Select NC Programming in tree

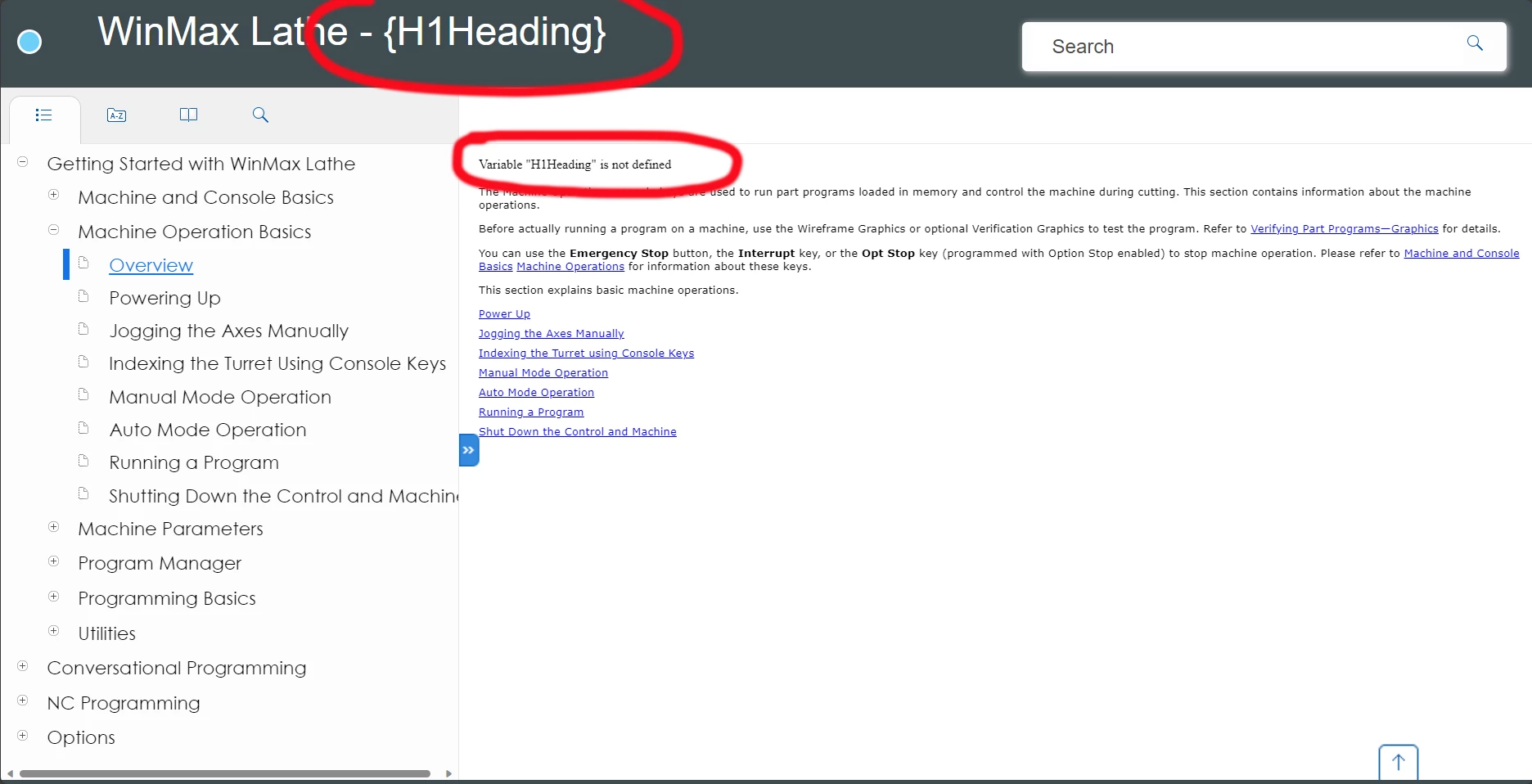(124, 703)
